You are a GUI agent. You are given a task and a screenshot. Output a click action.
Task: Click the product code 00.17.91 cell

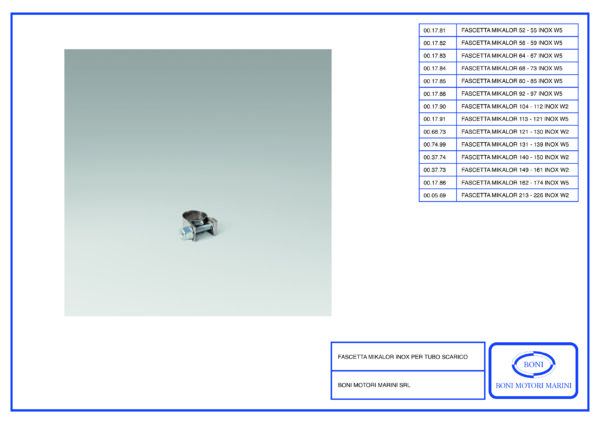436,119
